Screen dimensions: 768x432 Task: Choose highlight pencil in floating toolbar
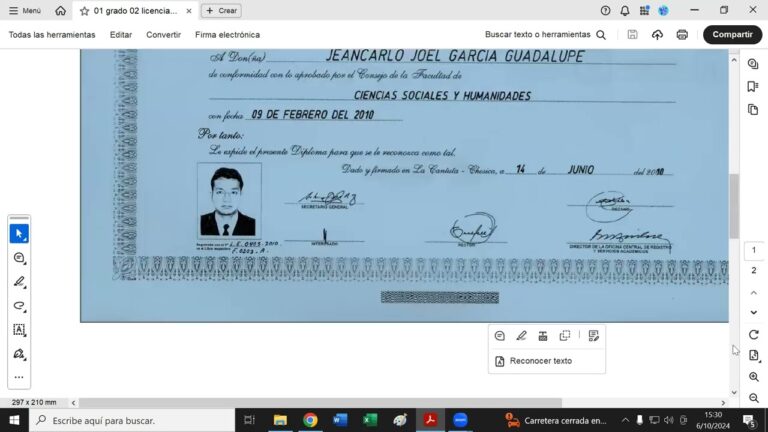pyautogui.click(x=521, y=336)
